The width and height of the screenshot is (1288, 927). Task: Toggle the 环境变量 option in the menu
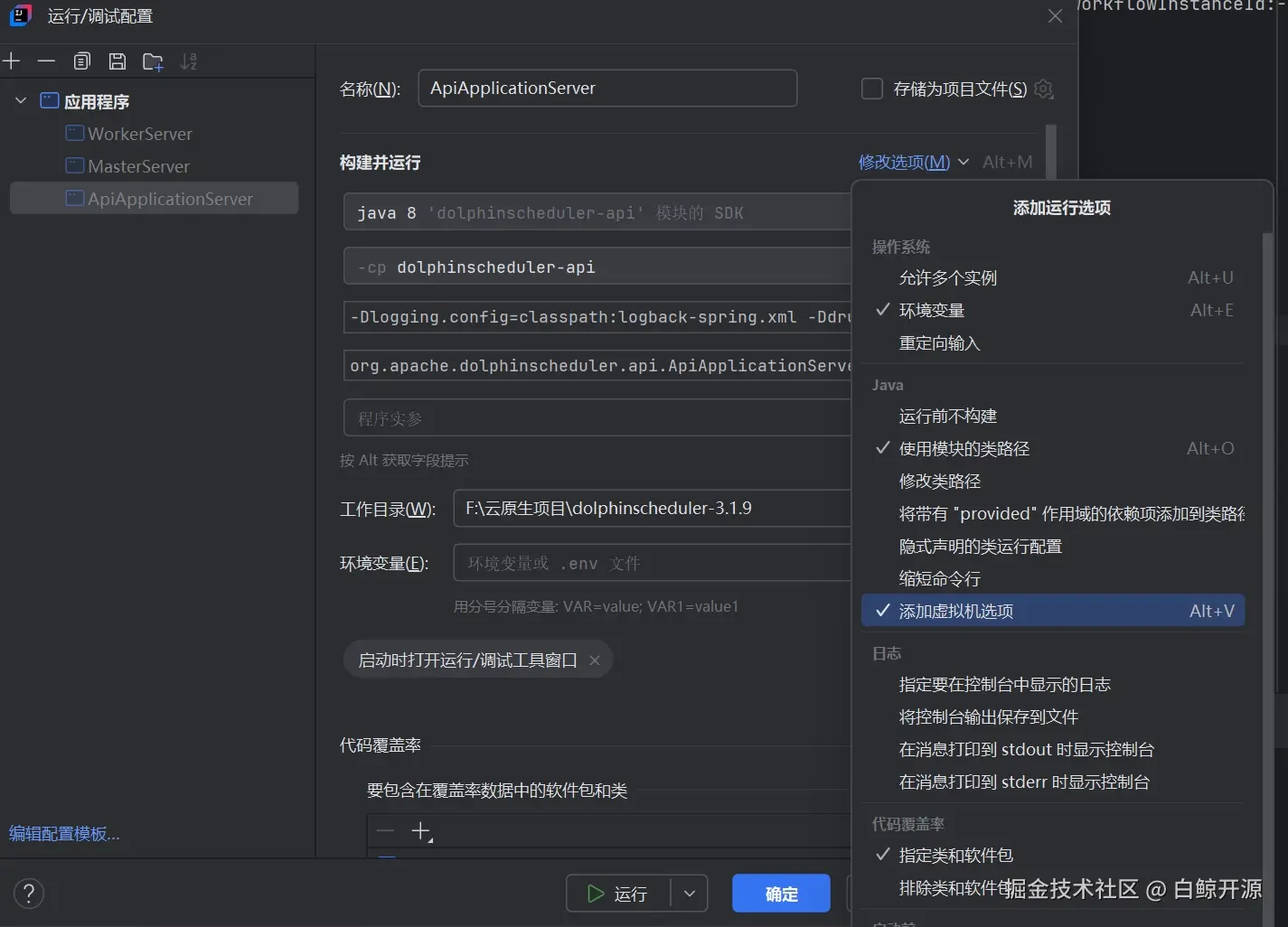pyautogui.click(x=1053, y=310)
